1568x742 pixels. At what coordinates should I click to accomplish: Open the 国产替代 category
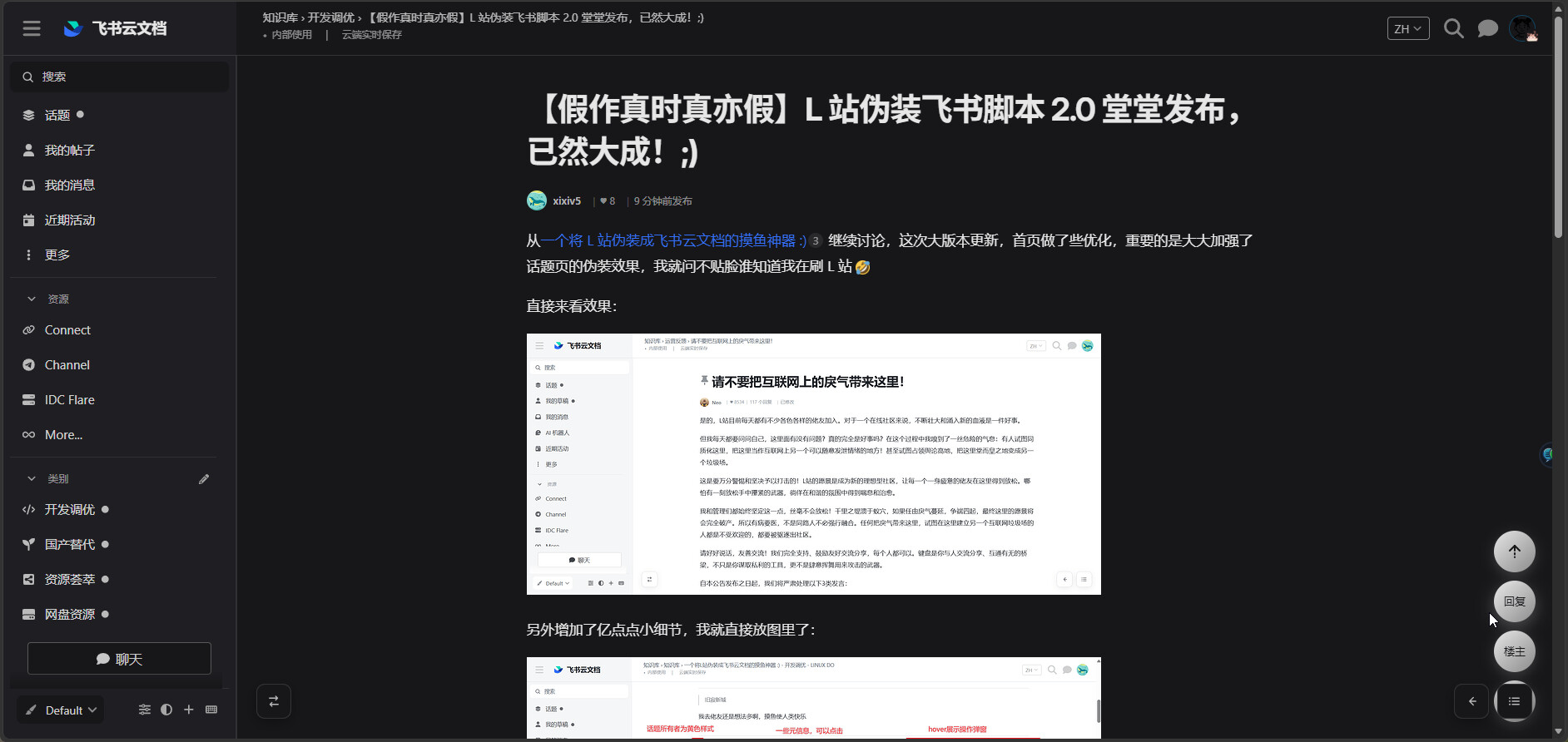[70, 545]
